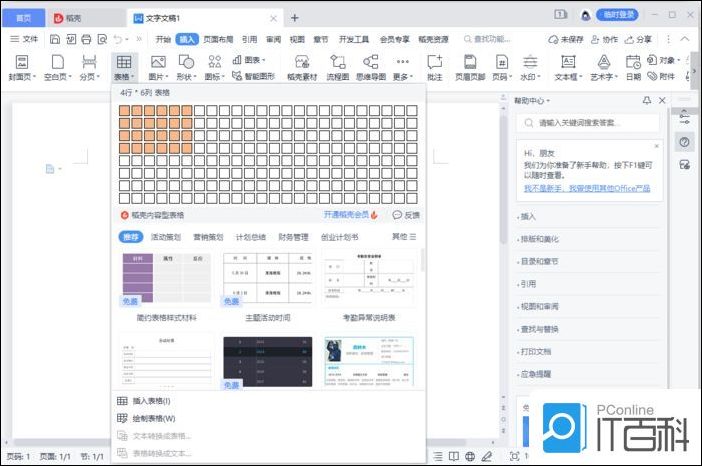Click the 开通稻壳会员 membership link

pyautogui.click(x=350, y=214)
